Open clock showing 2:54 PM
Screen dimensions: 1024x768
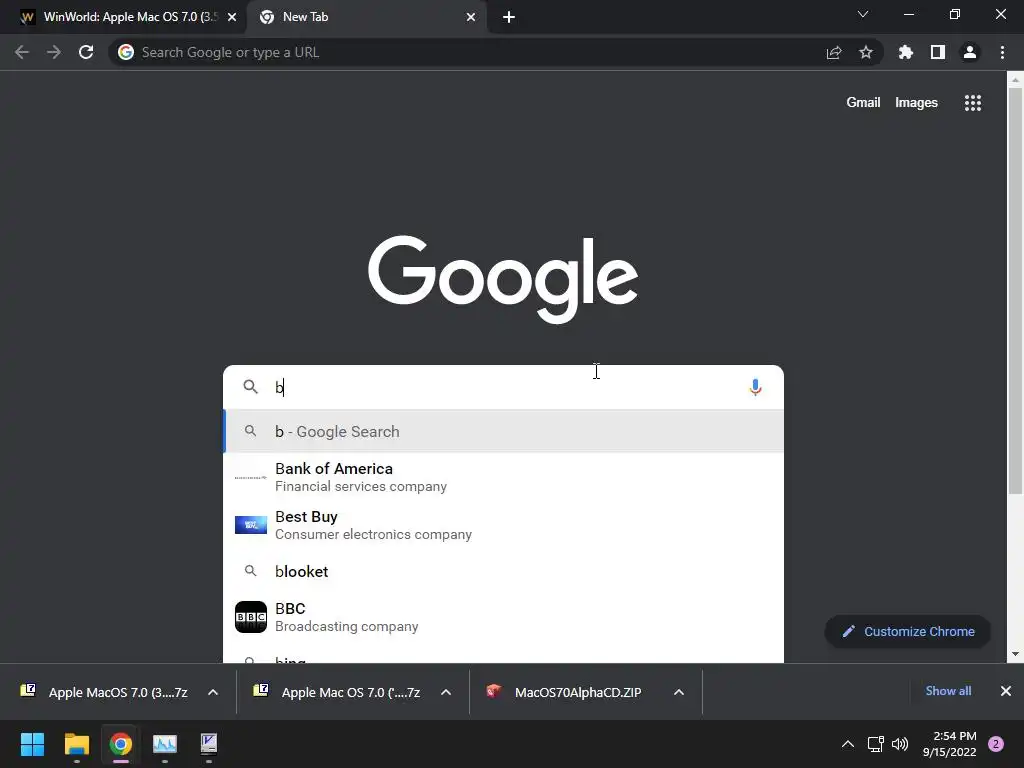point(950,744)
